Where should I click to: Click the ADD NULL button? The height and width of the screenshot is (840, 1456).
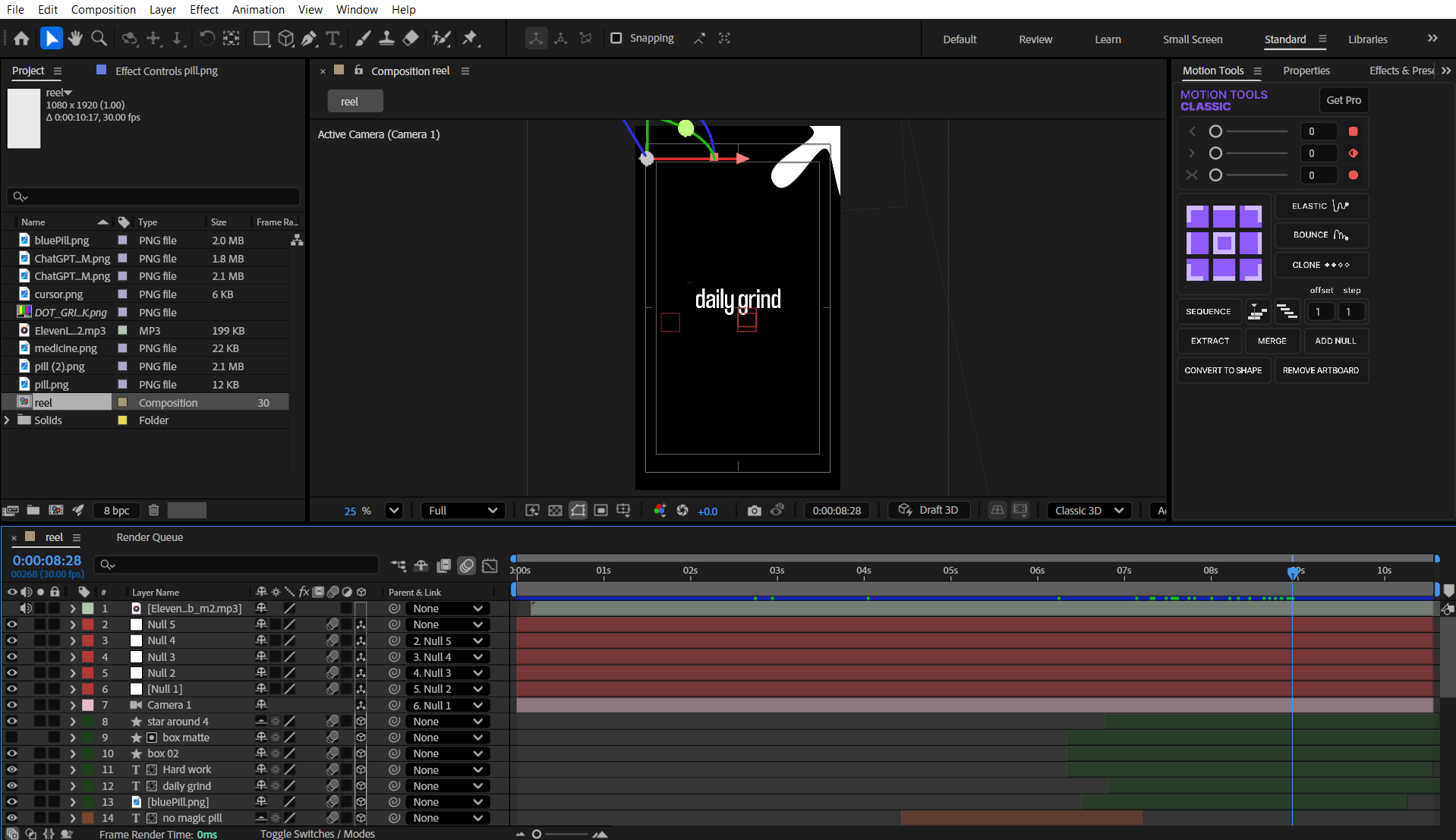pos(1335,341)
